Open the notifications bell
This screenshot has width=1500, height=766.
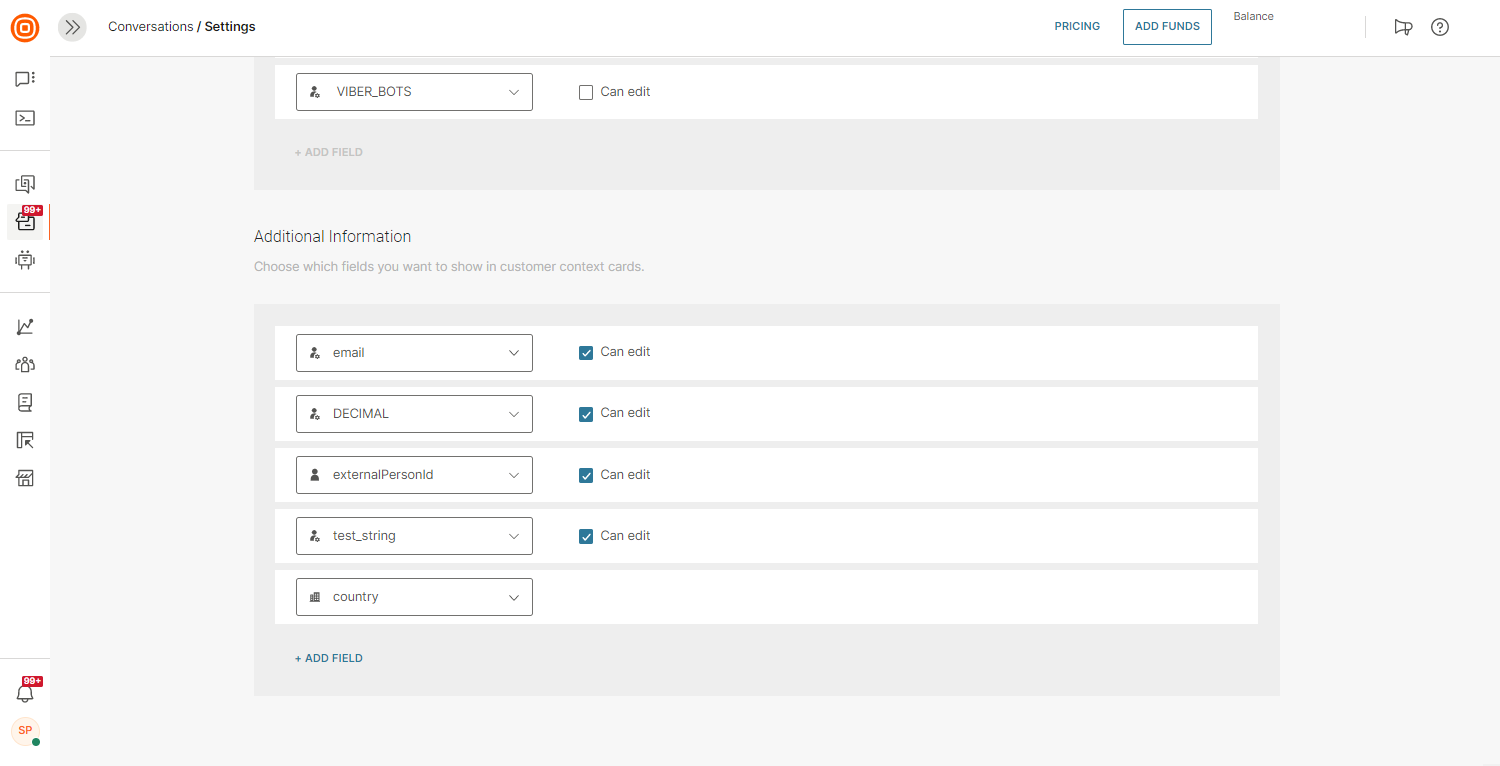pyautogui.click(x=25, y=693)
